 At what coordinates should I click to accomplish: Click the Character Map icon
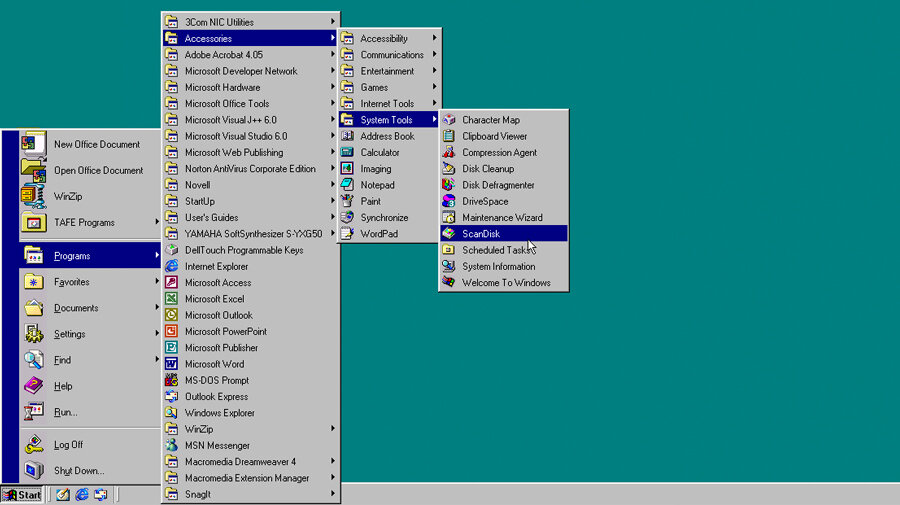coord(449,120)
